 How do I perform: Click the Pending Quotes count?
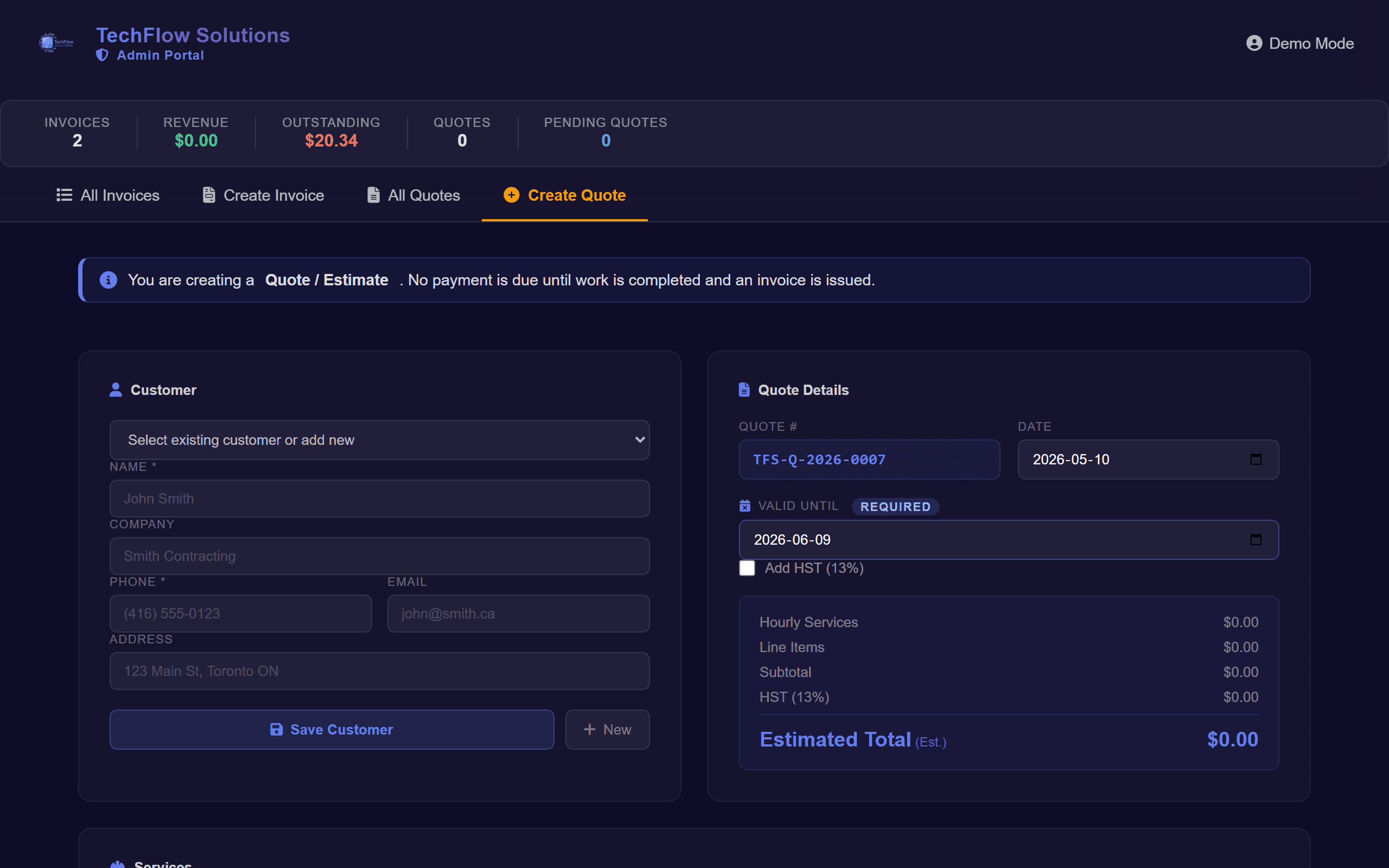(606, 141)
